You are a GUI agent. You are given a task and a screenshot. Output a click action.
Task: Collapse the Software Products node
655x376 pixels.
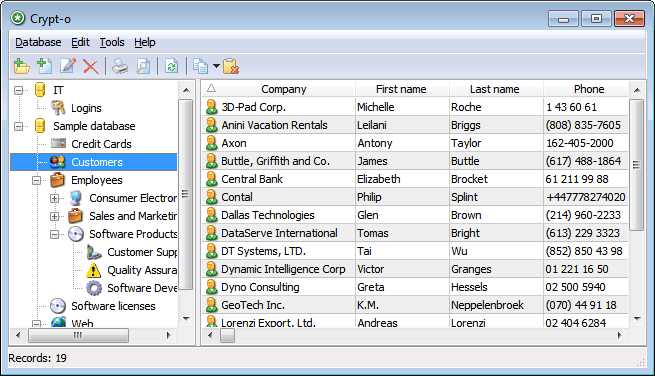coord(54,234)
